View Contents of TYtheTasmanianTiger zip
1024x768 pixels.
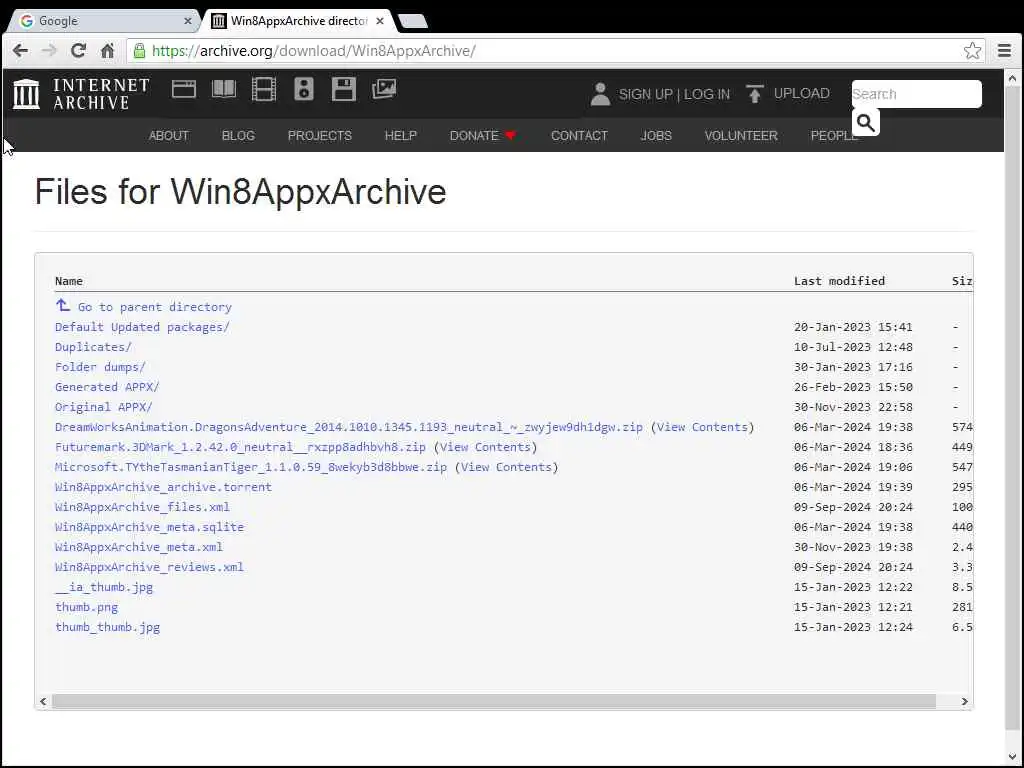(506, 467)
